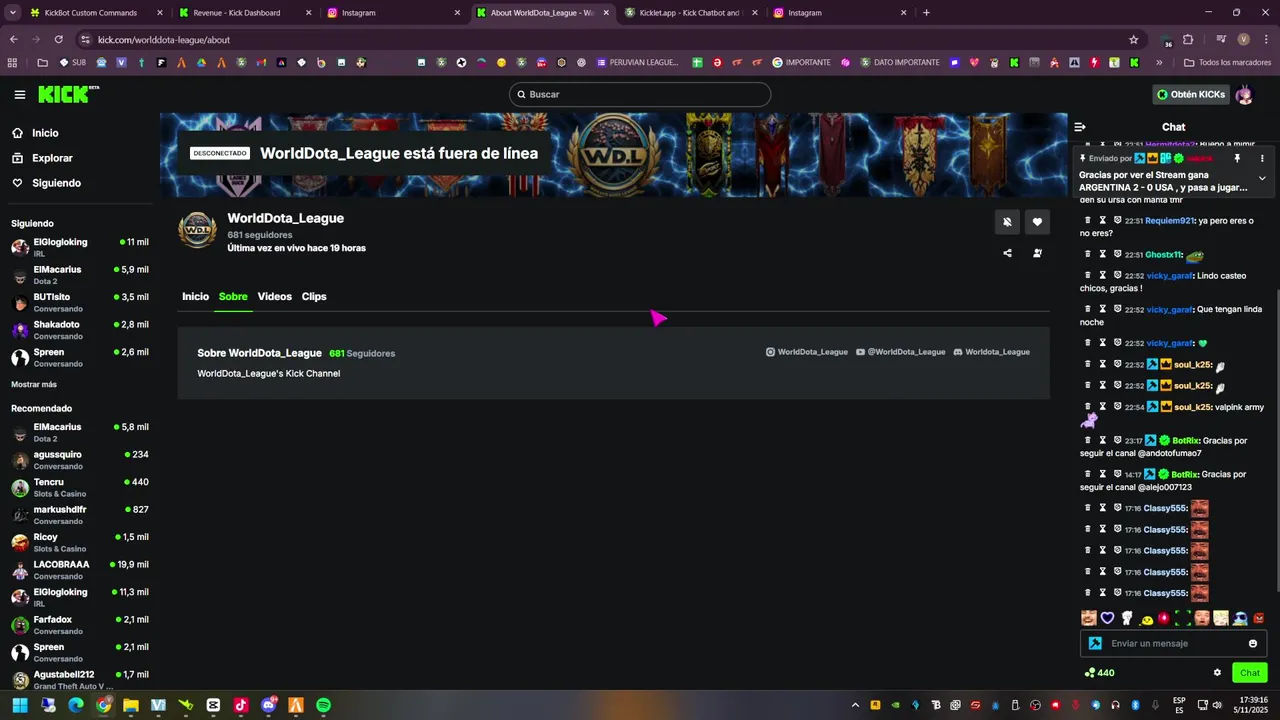The image size is (1280, 720).
Task: Select the green brackets quick emote
Action: 1183,618
